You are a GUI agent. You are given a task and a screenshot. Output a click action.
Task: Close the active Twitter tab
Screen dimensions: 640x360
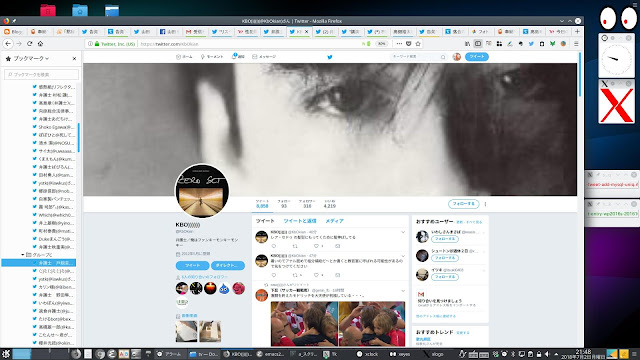click(307, 31)
